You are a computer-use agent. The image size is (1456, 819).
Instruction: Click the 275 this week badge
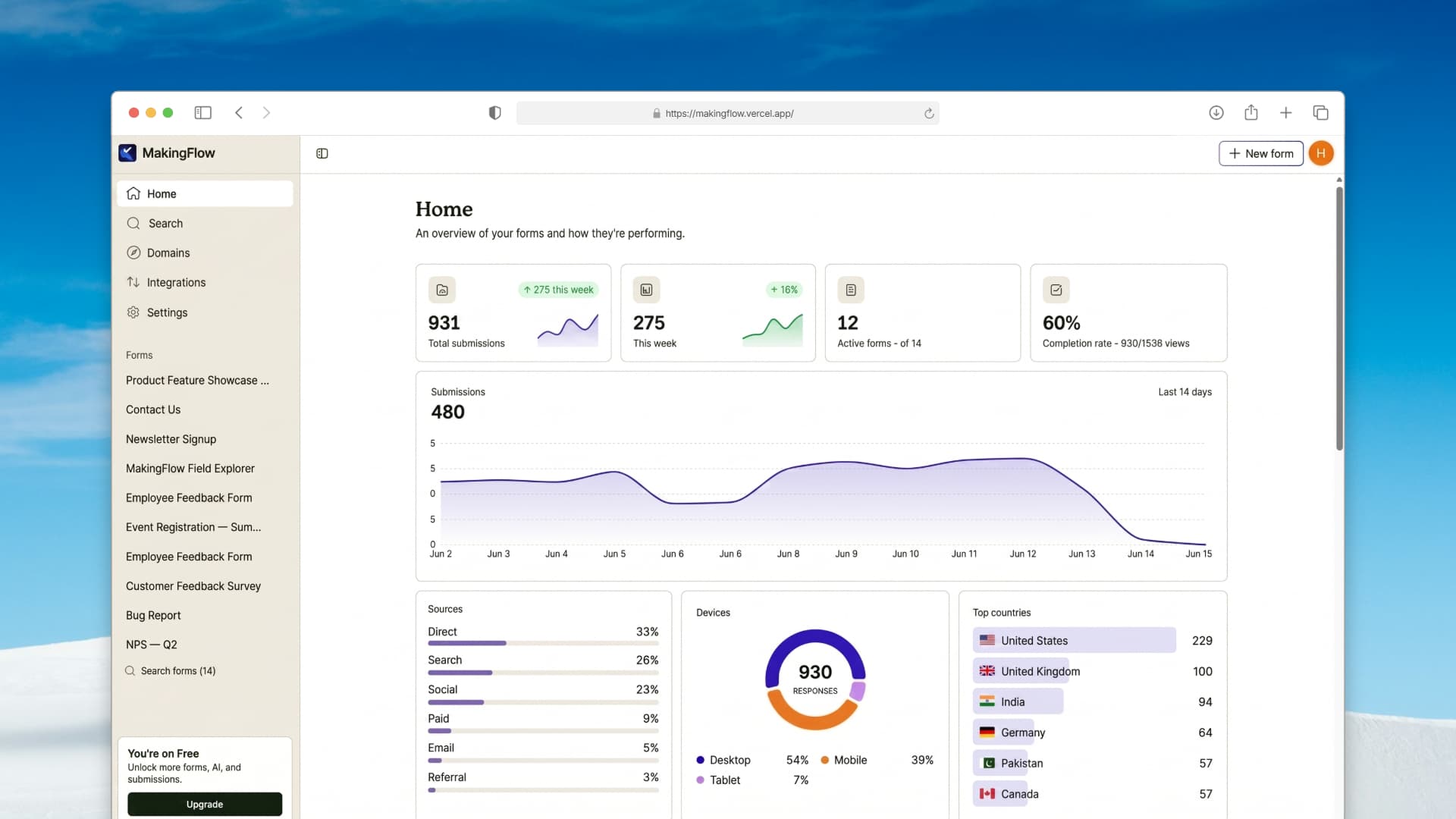(559, 290)
